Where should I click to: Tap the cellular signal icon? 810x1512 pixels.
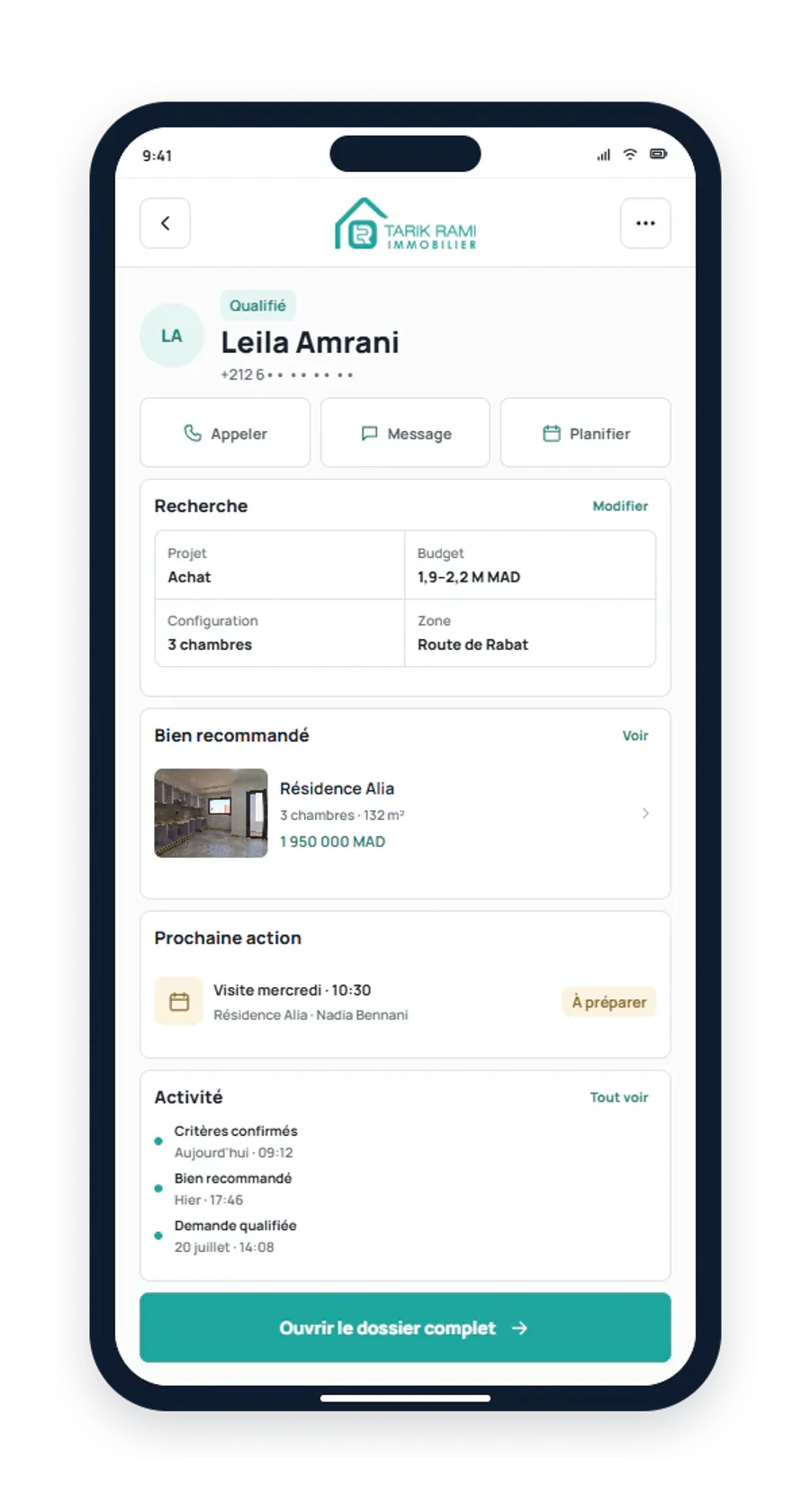point(603,155)
